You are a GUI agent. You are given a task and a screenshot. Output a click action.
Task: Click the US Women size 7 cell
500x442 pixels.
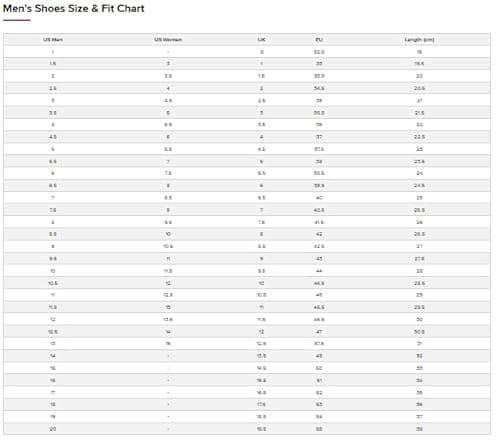pos(168,161)
